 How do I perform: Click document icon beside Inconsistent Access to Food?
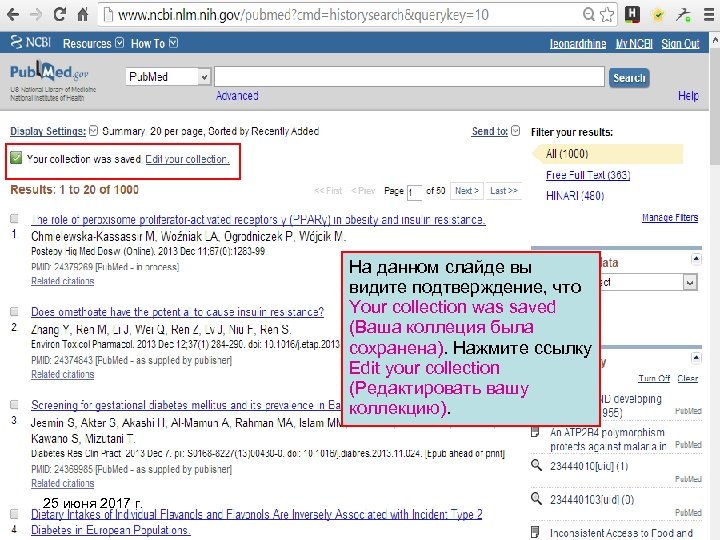pyautogui.click(x=535, y=532)
